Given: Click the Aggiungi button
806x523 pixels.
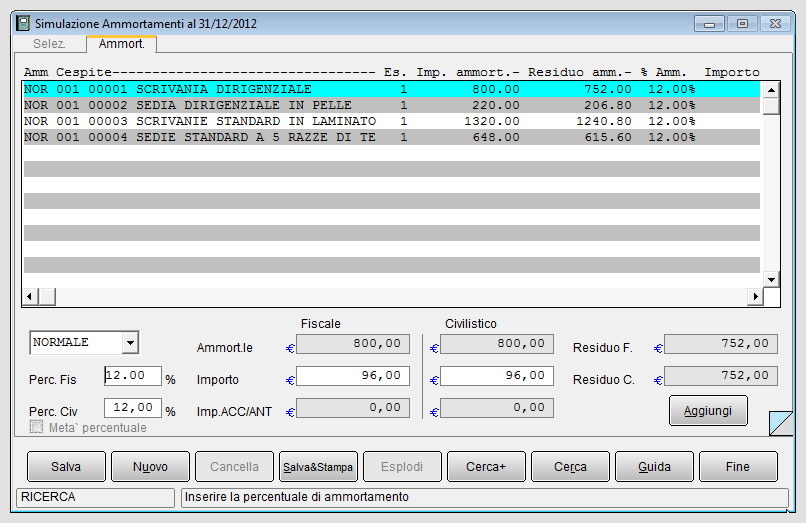Looking at the screenshot, I should pos(708,410).
